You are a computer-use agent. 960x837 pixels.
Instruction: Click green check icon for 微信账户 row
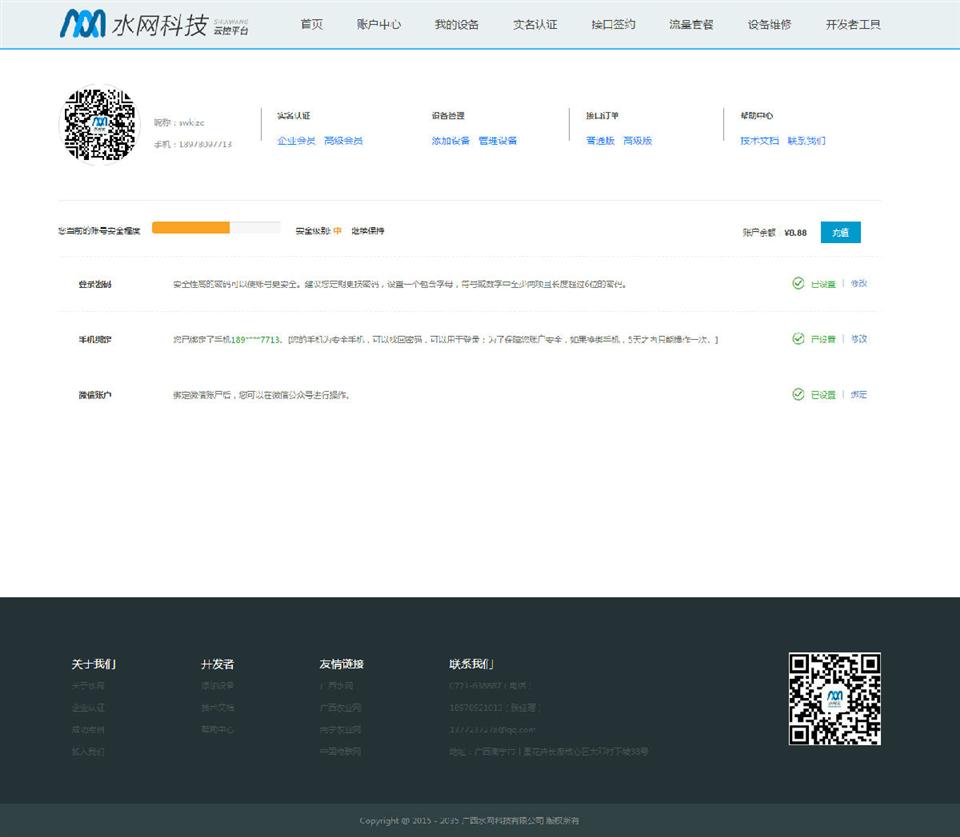click(798, 395)
